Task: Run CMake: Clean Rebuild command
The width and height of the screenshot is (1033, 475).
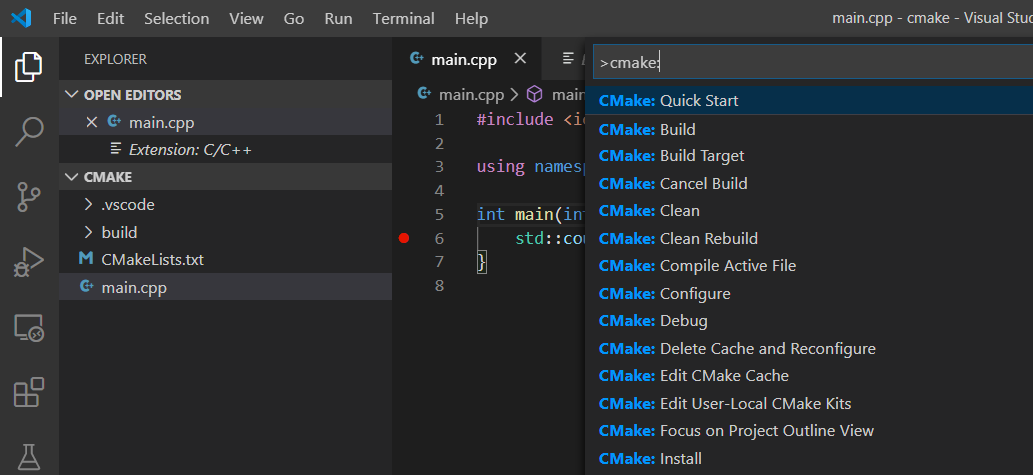Action: [809, 238]
